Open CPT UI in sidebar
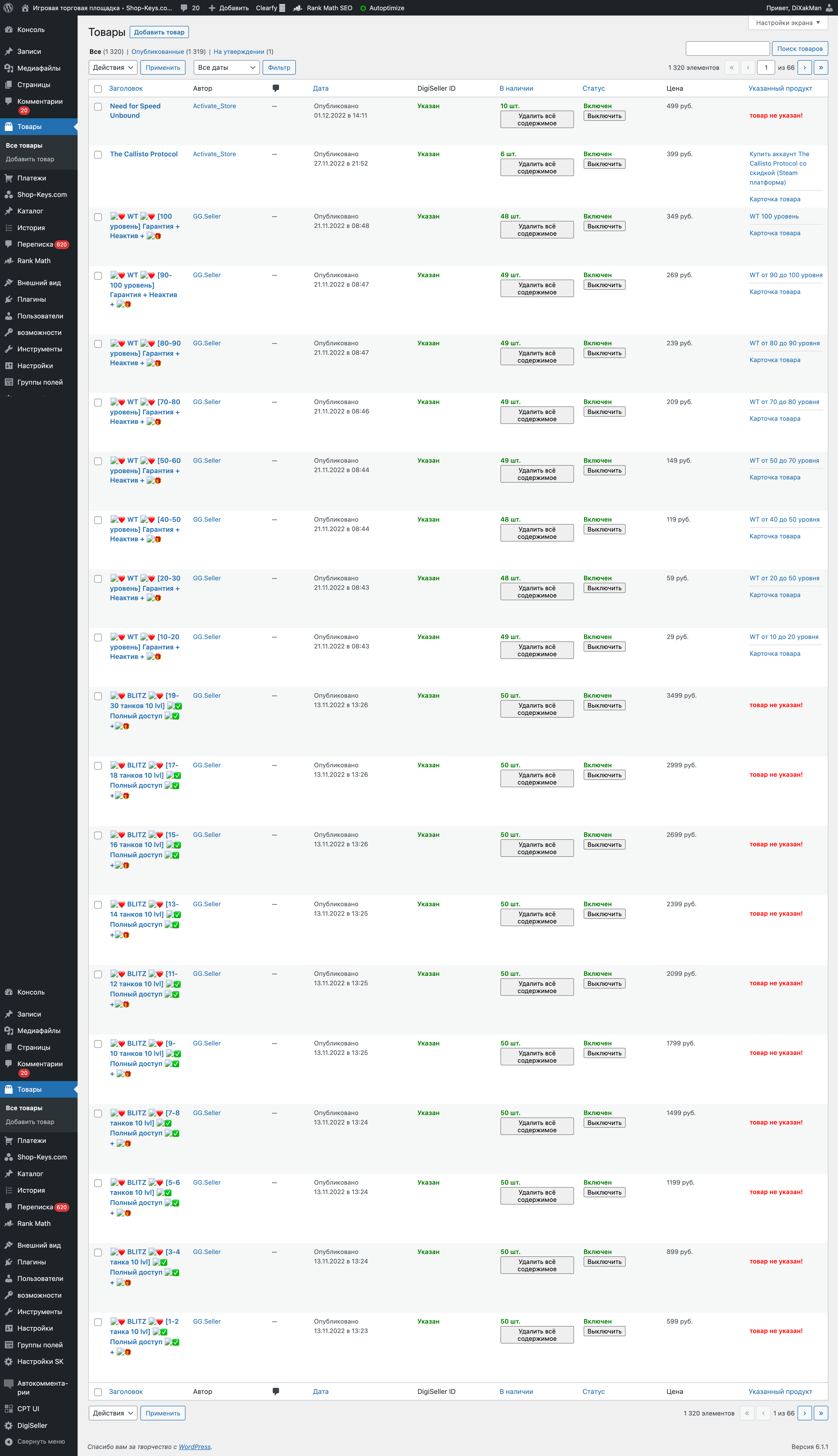The image size is (838, 1456). [x=39, y=1408]
